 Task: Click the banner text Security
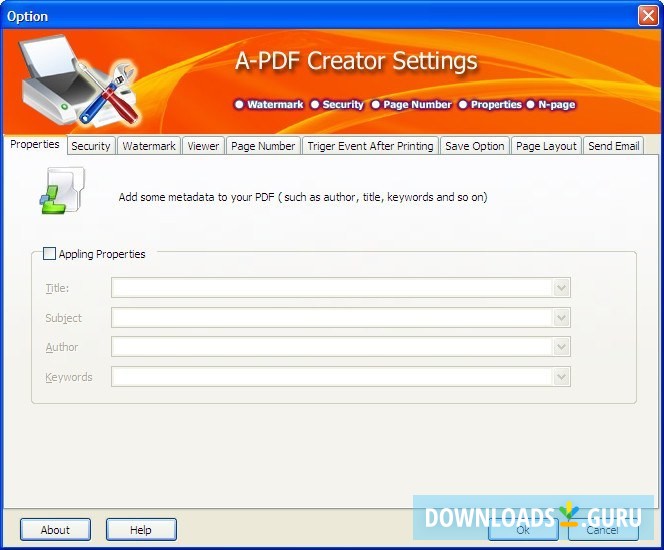[343, 104]
